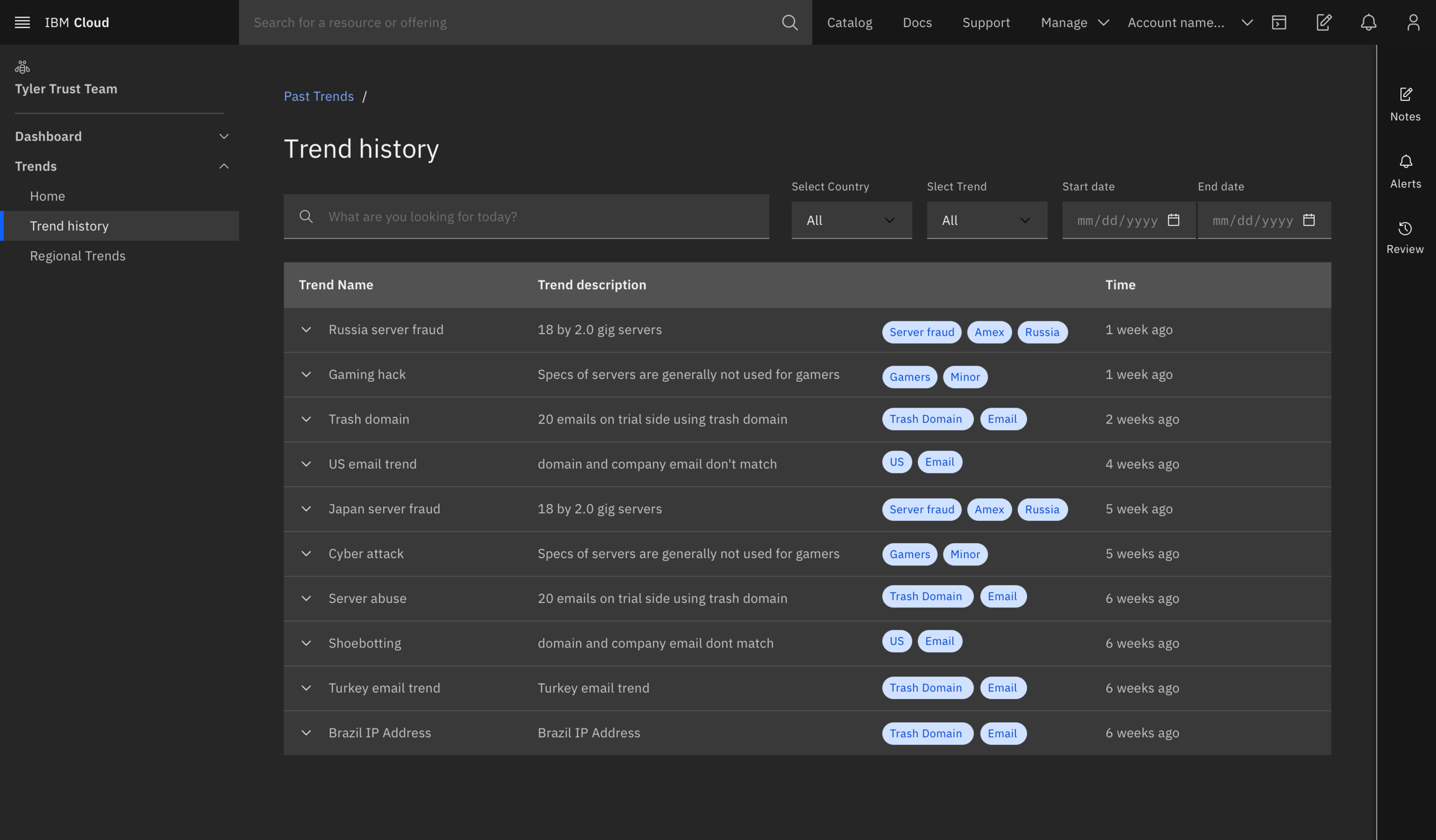The width and height of the screenshot is (1436, 840).
Task: Follow the Past Trends breadcrumb link
Action: [319, 96]
